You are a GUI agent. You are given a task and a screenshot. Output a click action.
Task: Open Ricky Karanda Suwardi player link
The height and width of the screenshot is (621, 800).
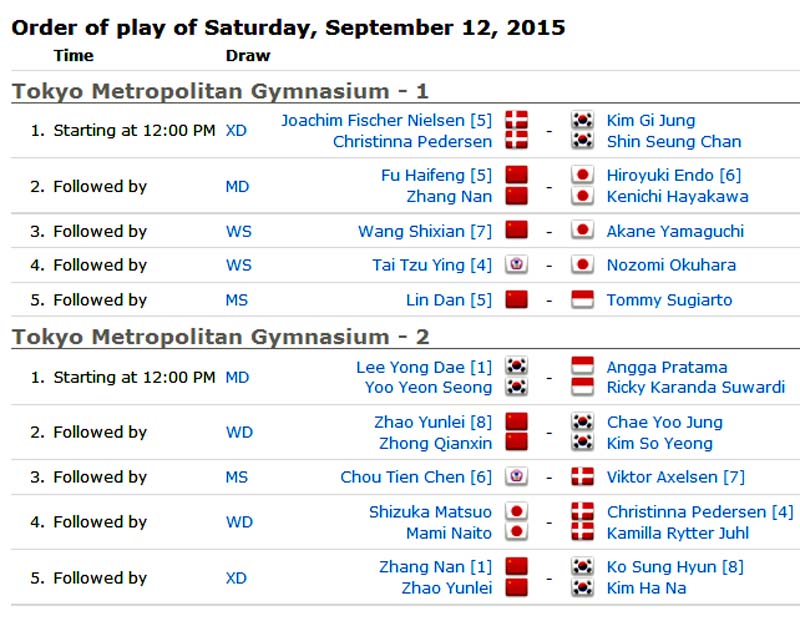point(695,387)
